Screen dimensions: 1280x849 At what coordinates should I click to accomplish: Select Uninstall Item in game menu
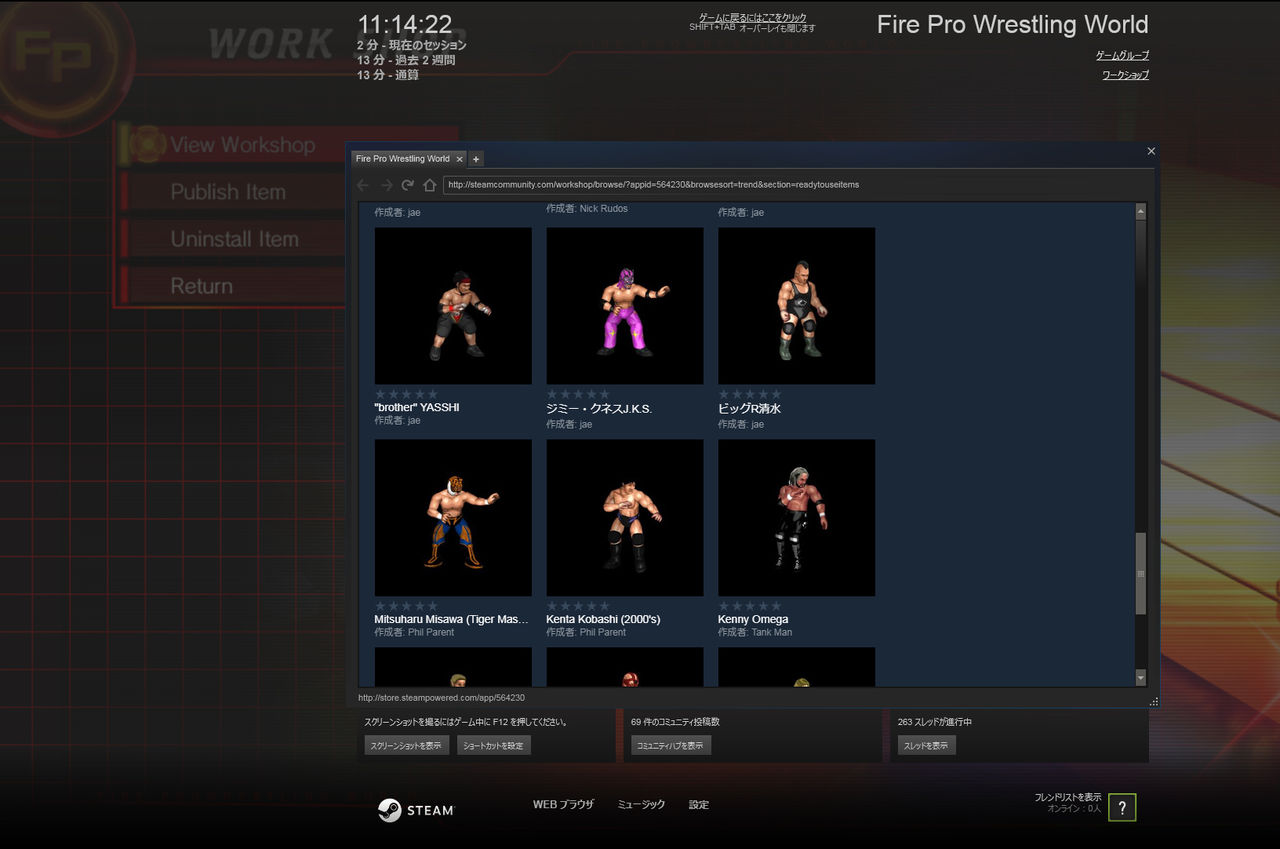[x=234, y=239]
